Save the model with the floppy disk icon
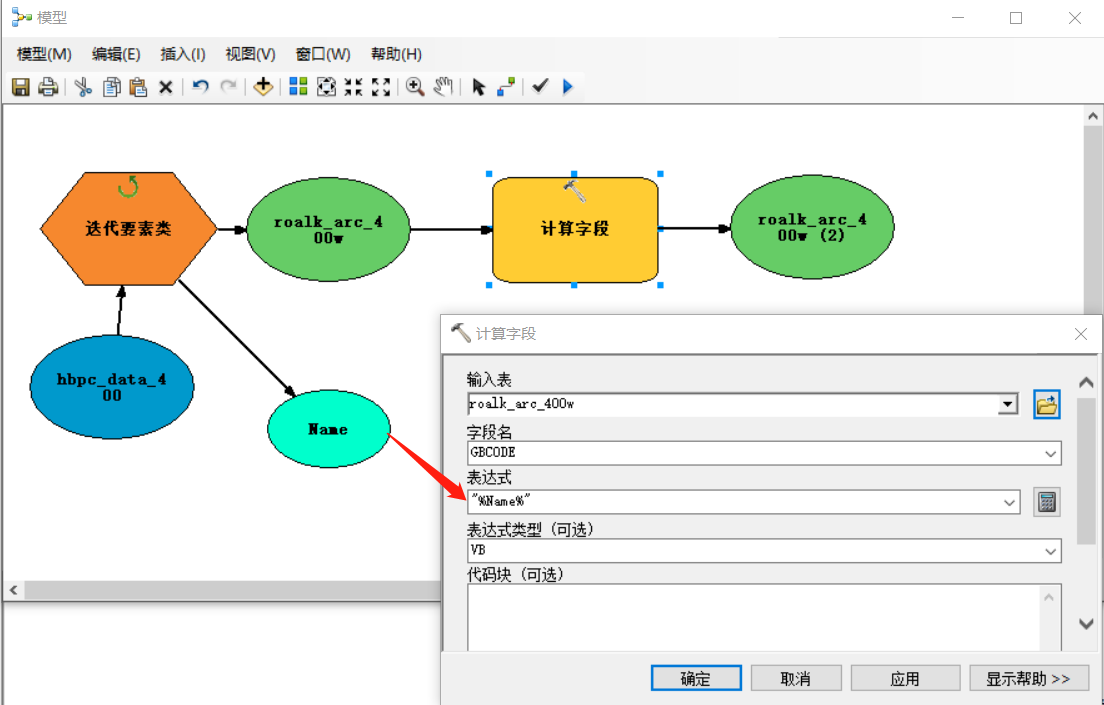The image size is (1104, 705). [x=20, y=87]
